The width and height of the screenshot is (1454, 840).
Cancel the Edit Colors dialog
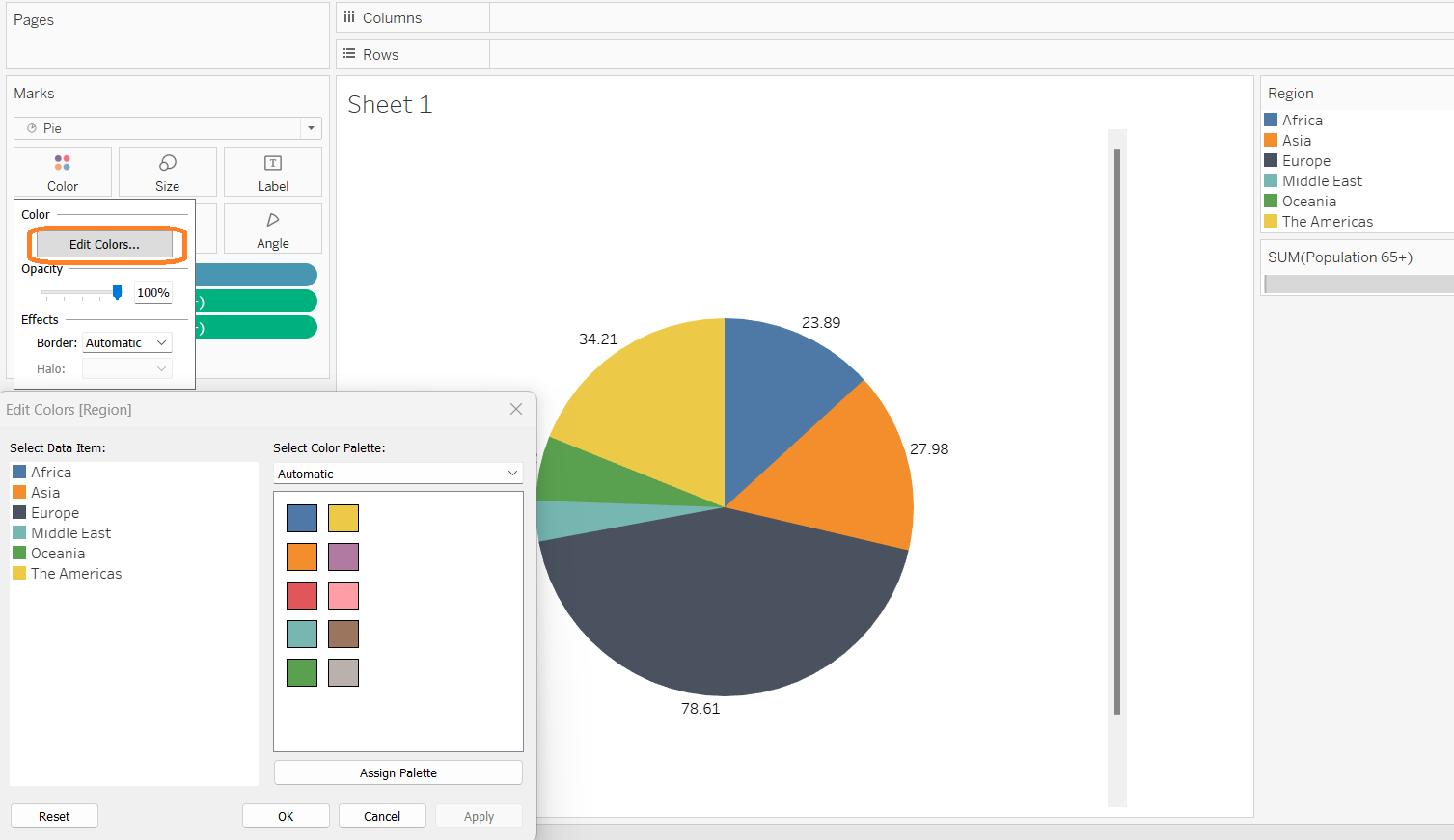(382, 816)
